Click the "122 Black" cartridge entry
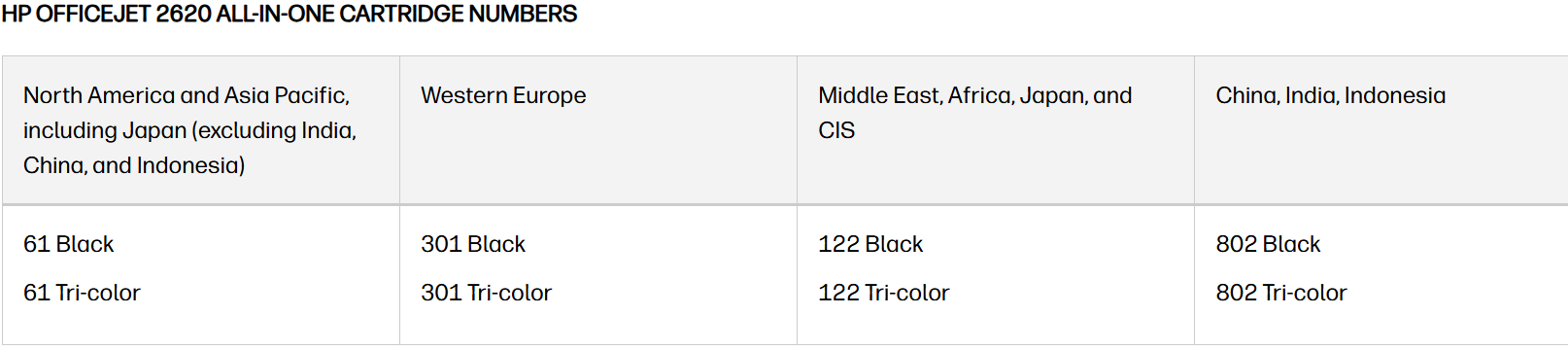Screen dimensions: 1568x350 (870, 244)
